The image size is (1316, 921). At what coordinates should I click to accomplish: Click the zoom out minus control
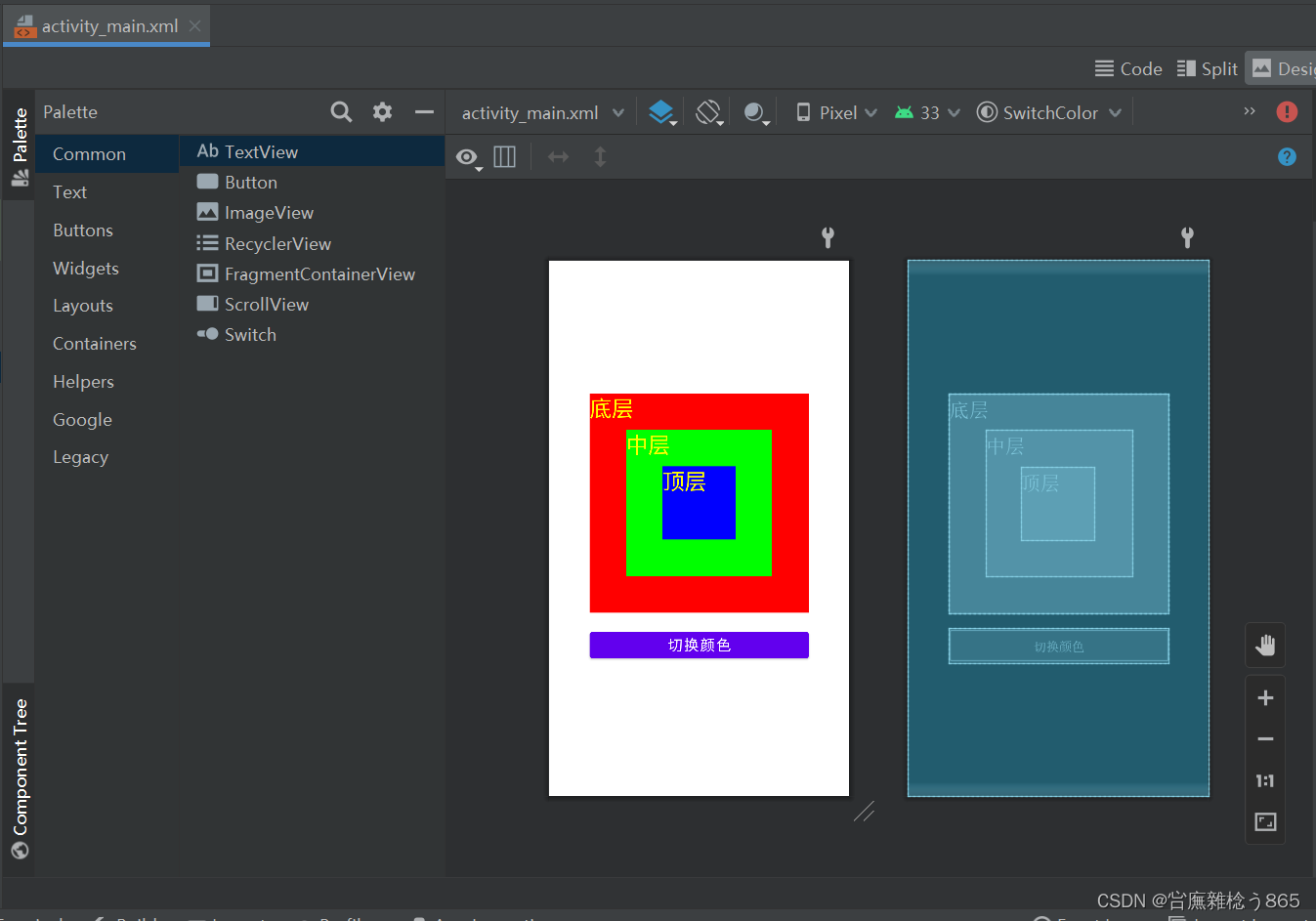(1264, 739)
